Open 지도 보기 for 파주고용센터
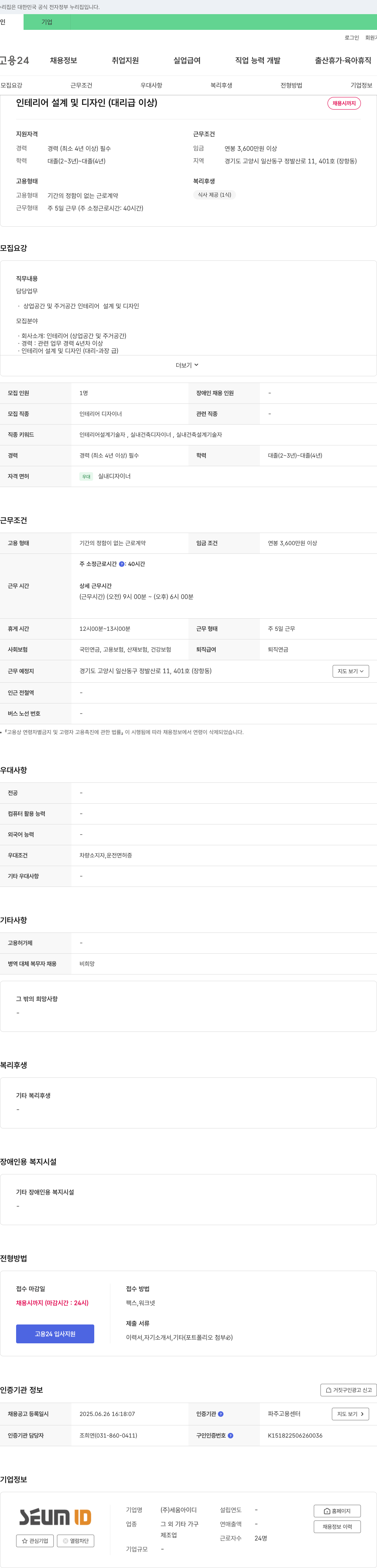 coord(350,1414)
